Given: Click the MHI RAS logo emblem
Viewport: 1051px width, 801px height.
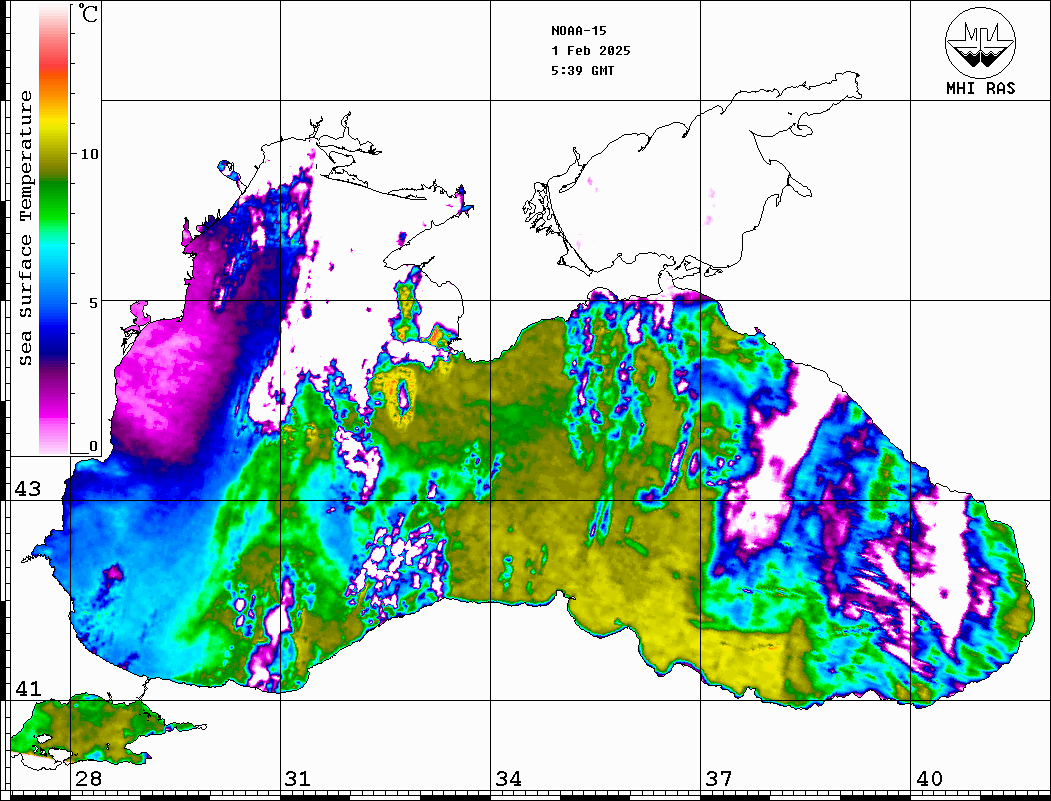Looking at the screenshot, I should (980, 42).
